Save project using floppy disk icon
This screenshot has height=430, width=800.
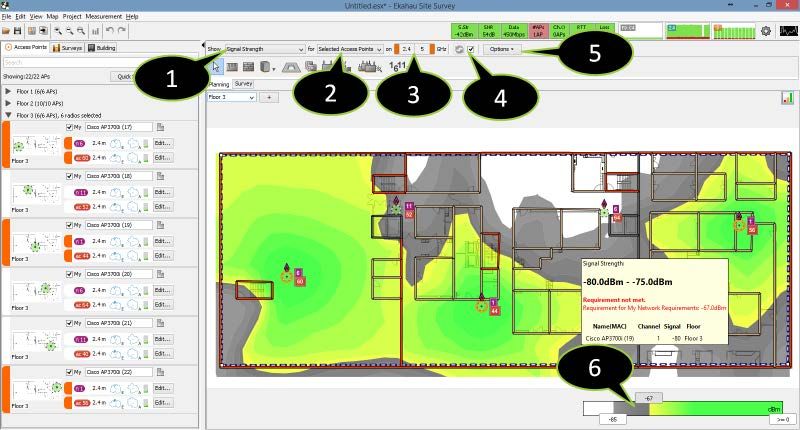click(17, 31)
